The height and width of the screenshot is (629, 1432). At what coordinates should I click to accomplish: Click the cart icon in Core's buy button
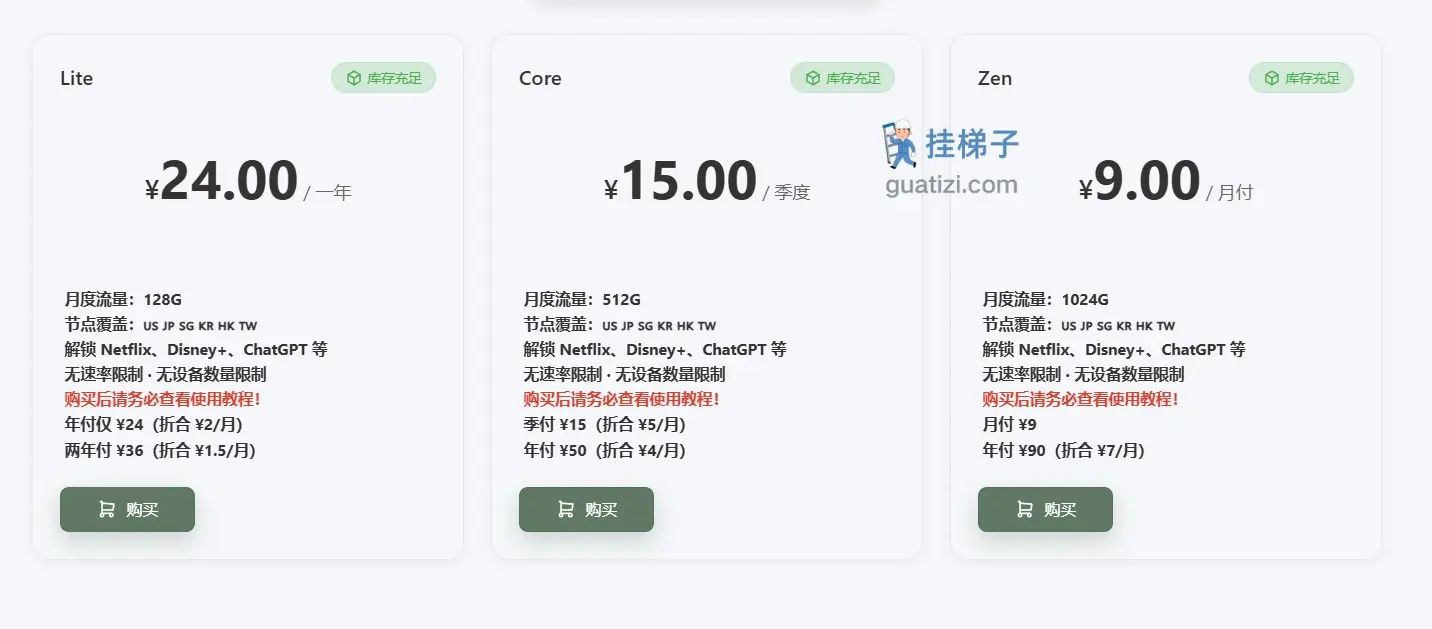tap(566, 510)
